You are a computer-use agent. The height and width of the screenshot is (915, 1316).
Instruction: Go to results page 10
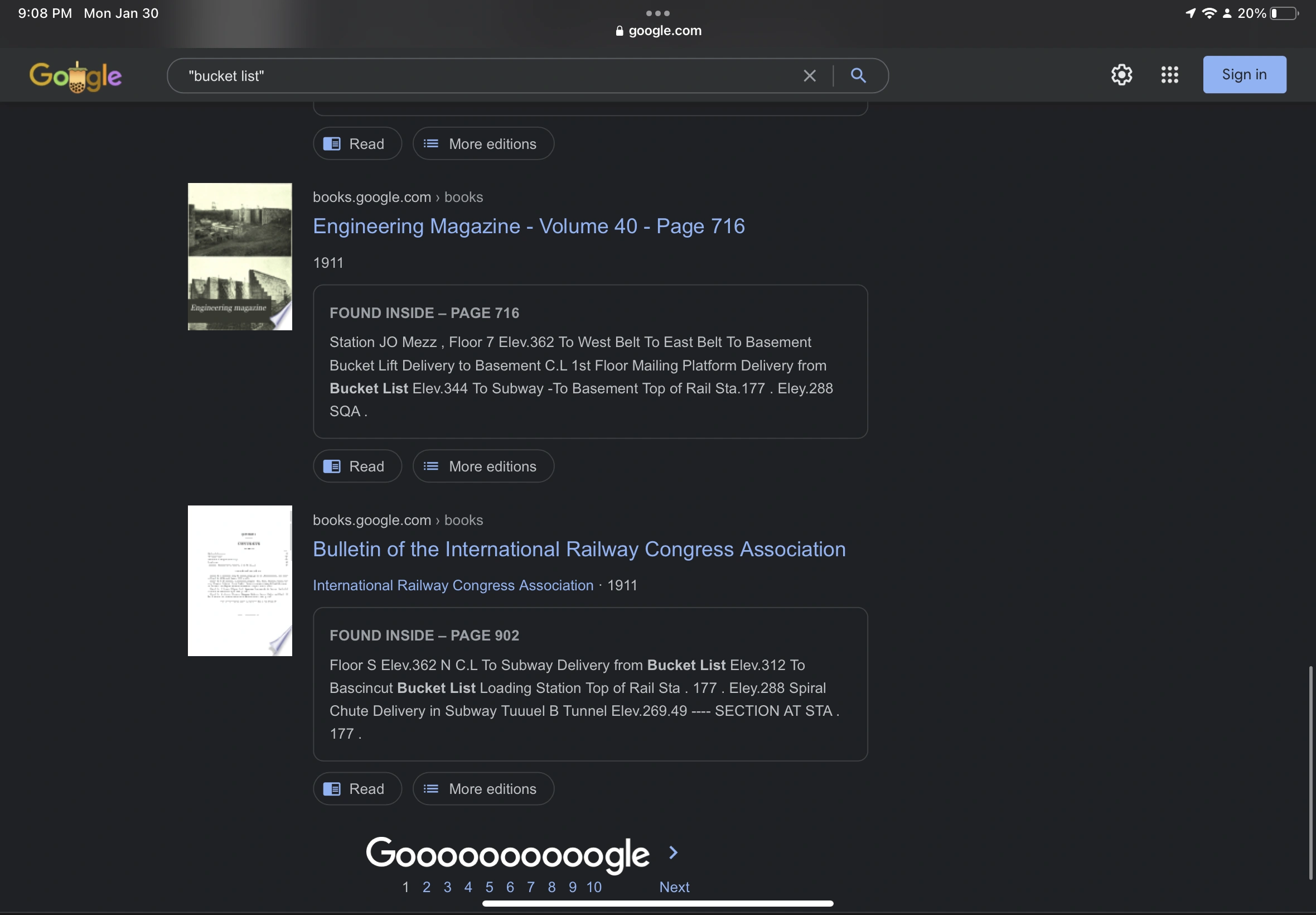593,887
